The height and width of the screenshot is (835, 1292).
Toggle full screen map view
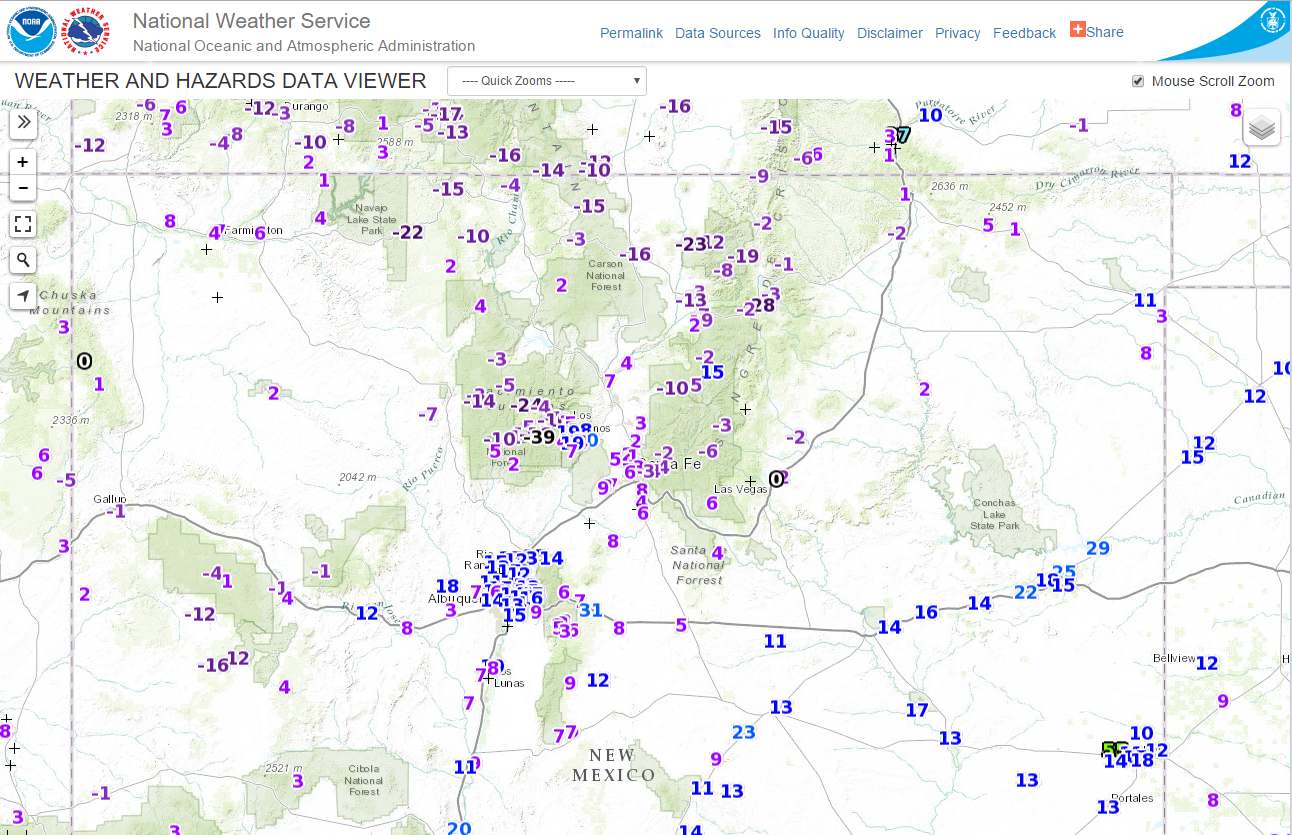click(23, 224)
